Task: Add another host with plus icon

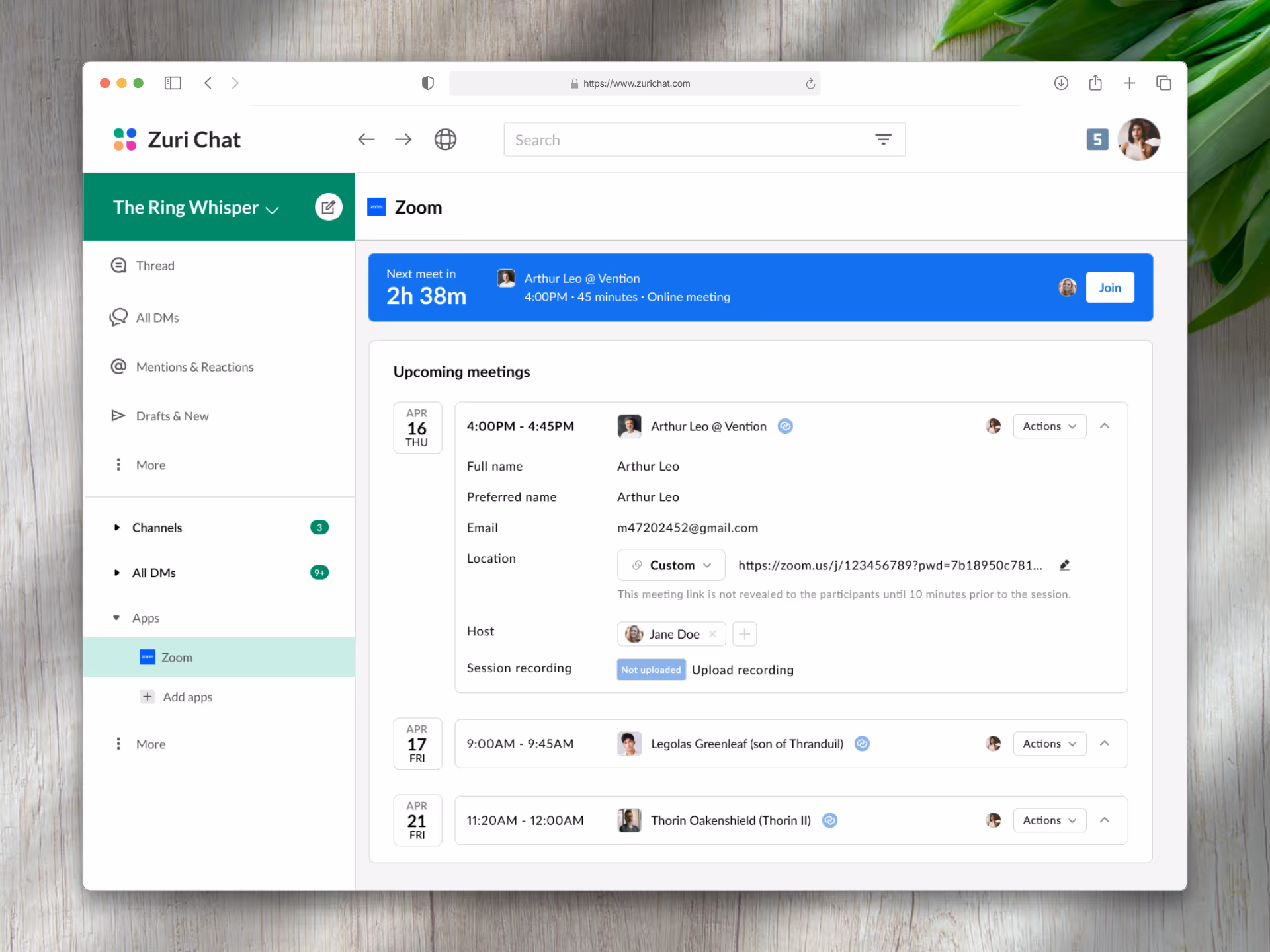Action: tap(744, 634)
